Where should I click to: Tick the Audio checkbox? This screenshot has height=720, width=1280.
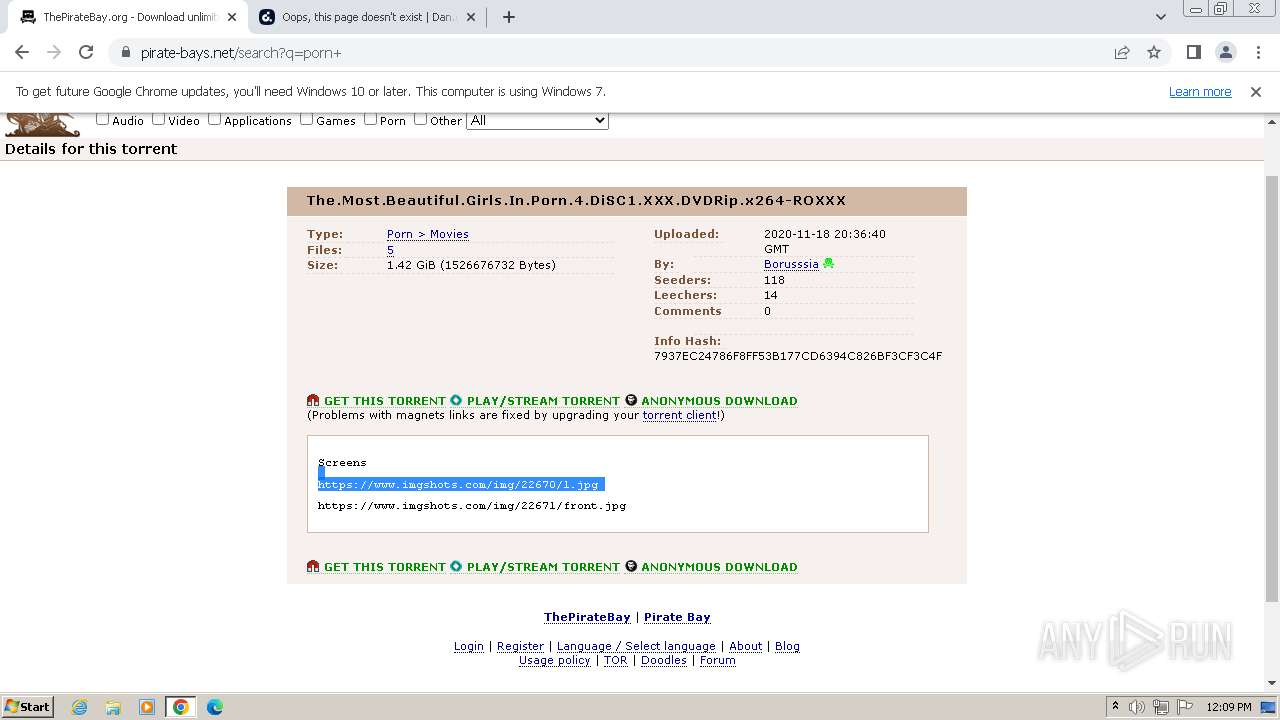(x=102, y=119)
